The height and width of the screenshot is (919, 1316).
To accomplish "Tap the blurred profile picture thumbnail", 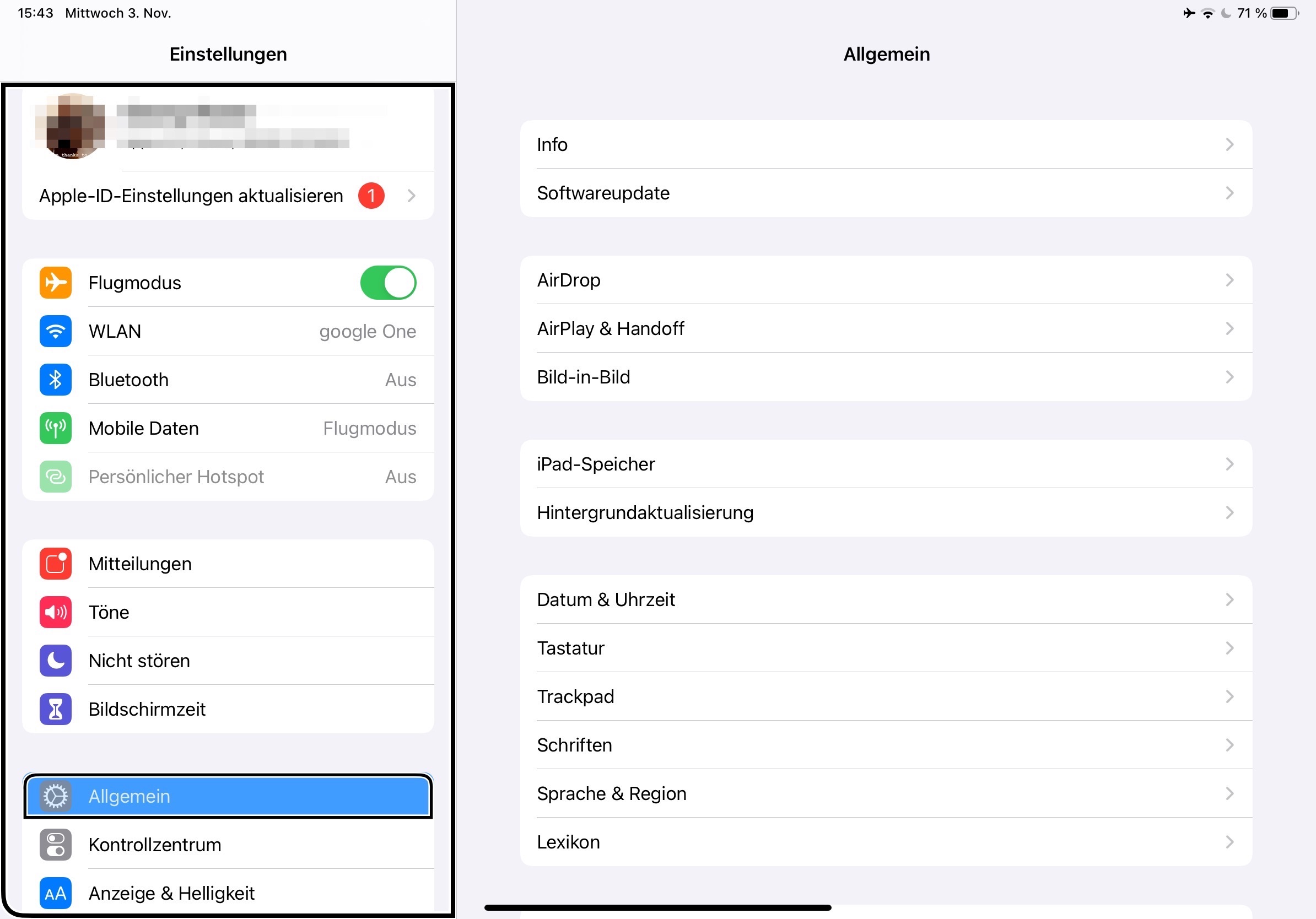I will 72,126.
